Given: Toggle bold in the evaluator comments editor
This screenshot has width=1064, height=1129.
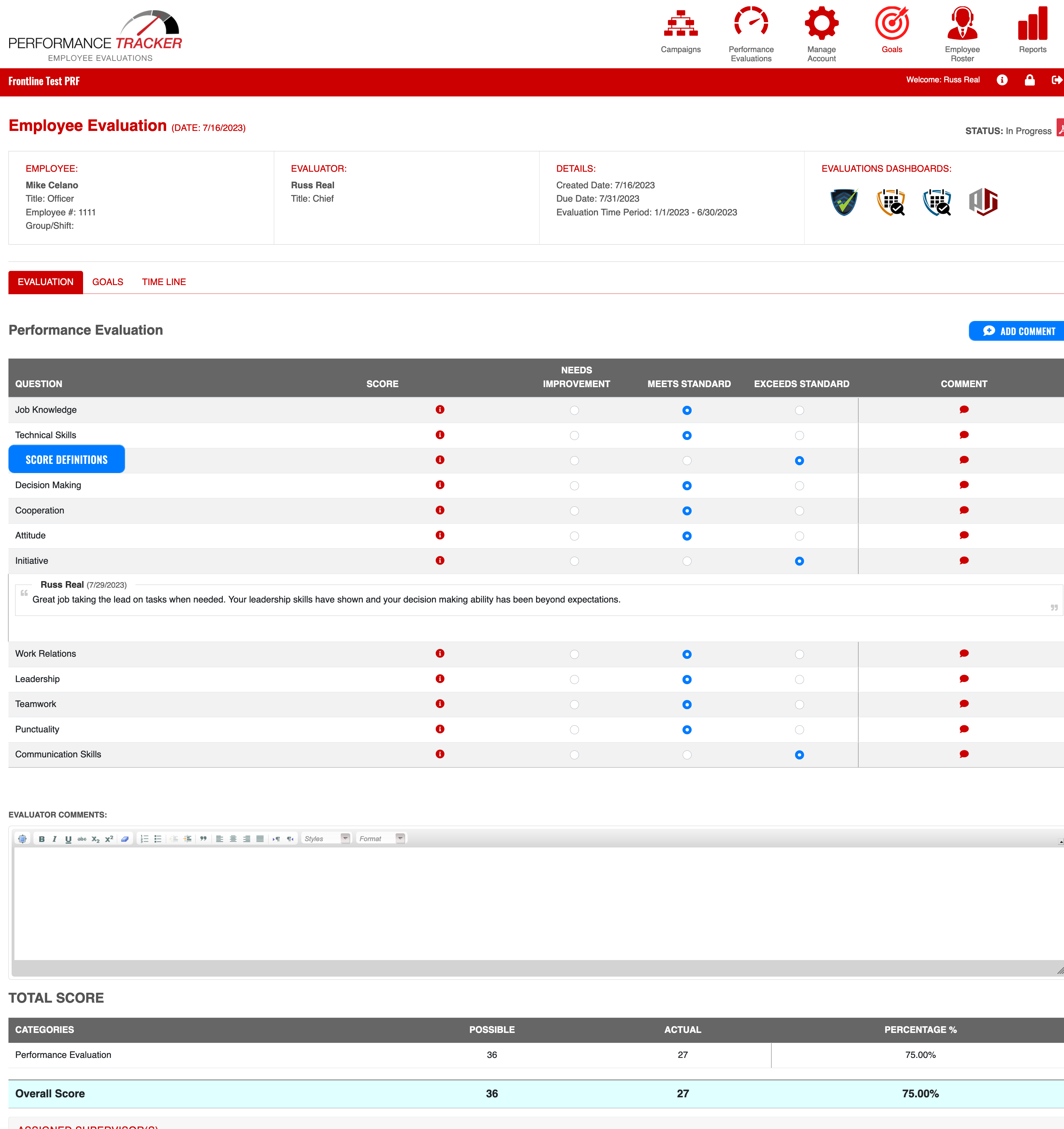Looking at the screenshot, I should (42, 839).
